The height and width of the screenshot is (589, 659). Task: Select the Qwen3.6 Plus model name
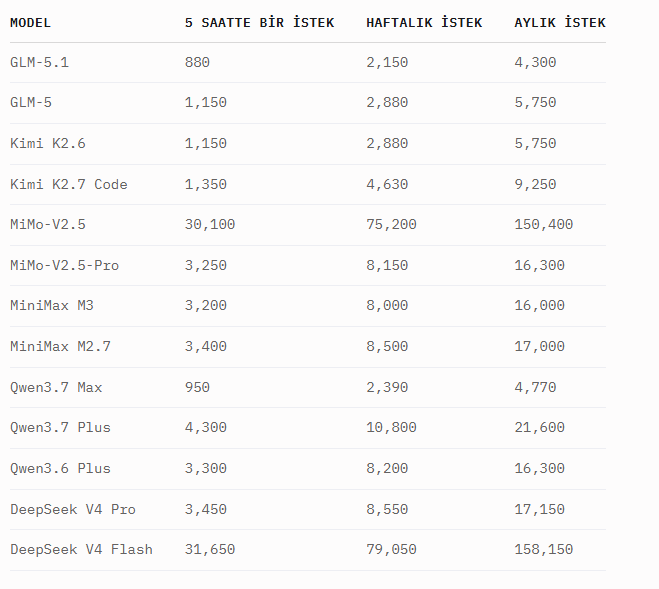[x=61, y=468]
